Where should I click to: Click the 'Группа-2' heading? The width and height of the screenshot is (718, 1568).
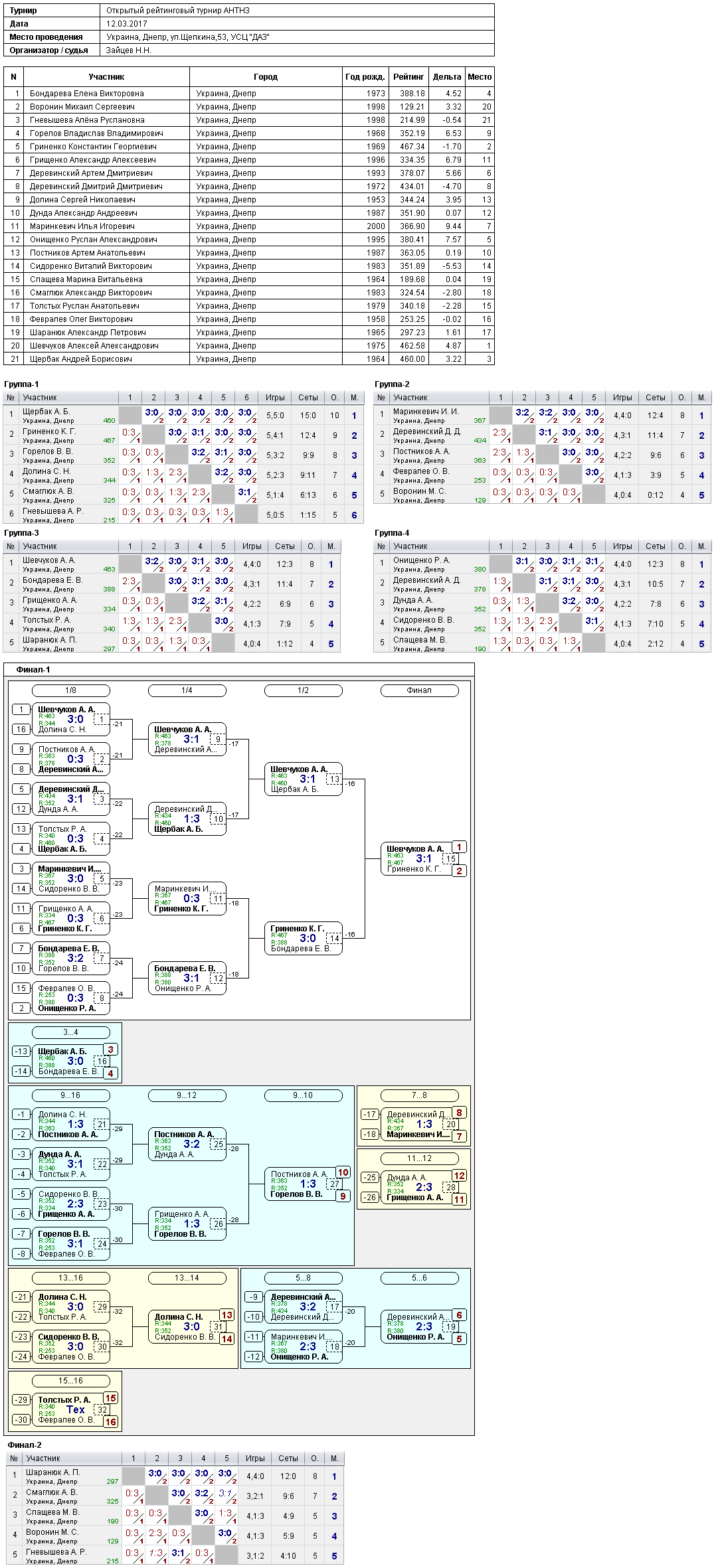coord(392,384)
